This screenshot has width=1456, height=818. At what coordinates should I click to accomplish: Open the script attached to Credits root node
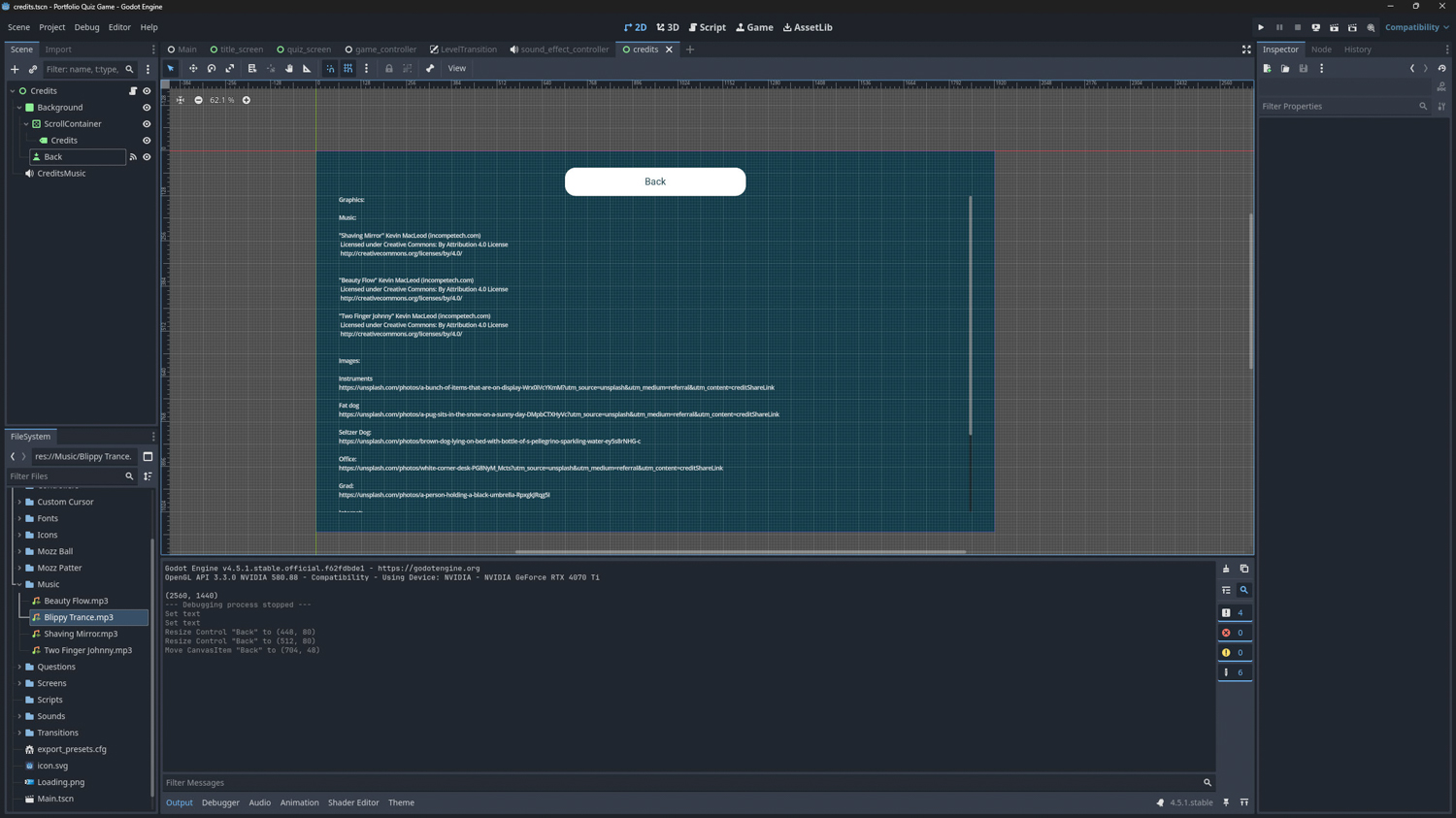[x=133, y=91]
